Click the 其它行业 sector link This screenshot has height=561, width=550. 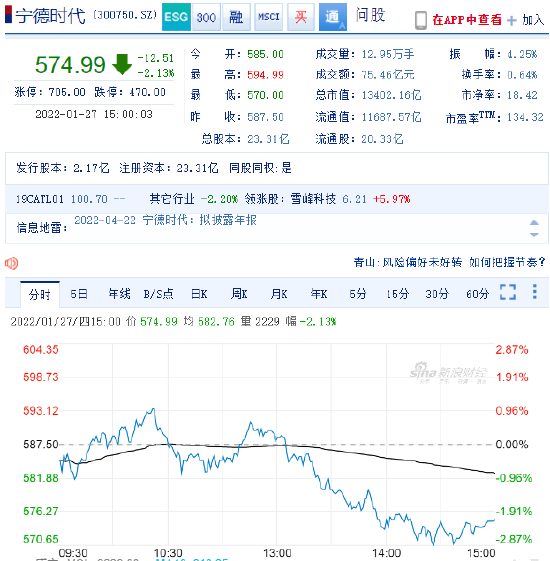pyautogui.click(x=172, y=199)
